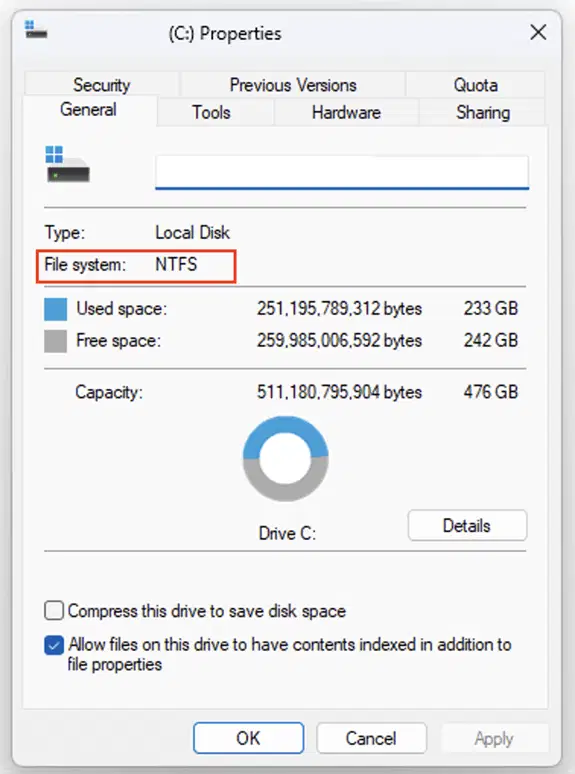Click the drive icon in the title bar
This screenshot has height=774, width=575.
pyautogui.click(x=36, y=30)
